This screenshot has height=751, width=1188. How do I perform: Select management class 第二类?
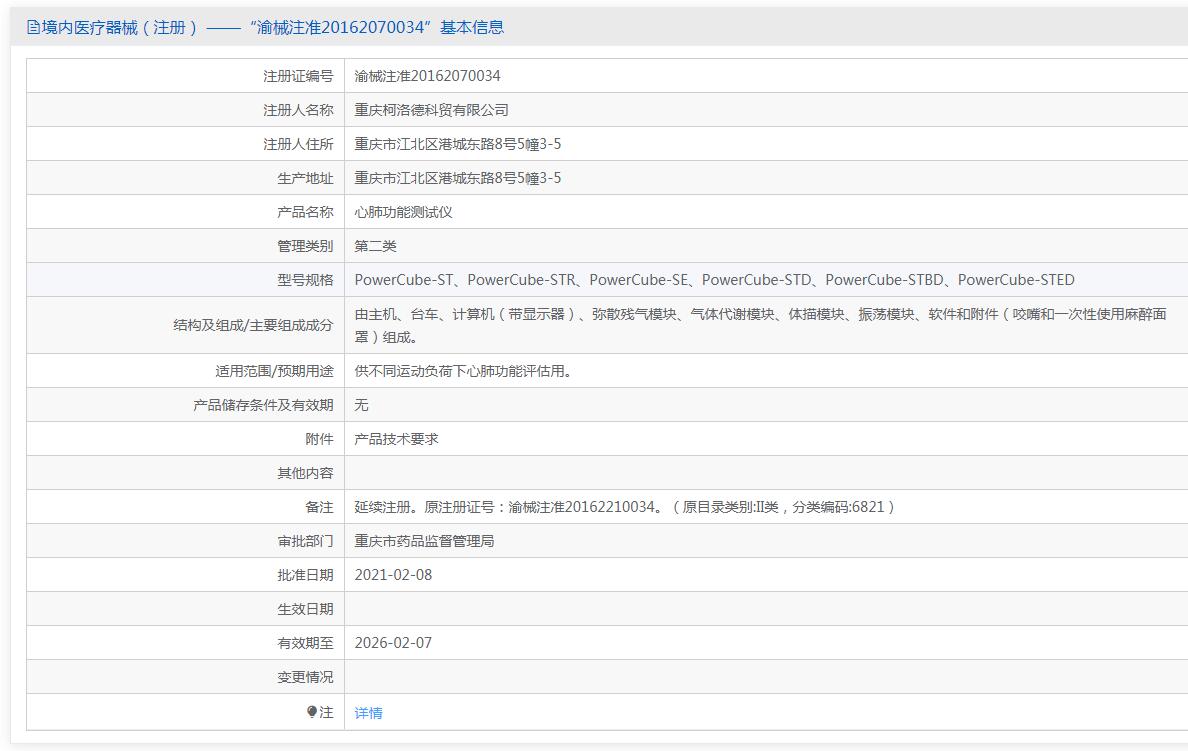click(375, 246)
